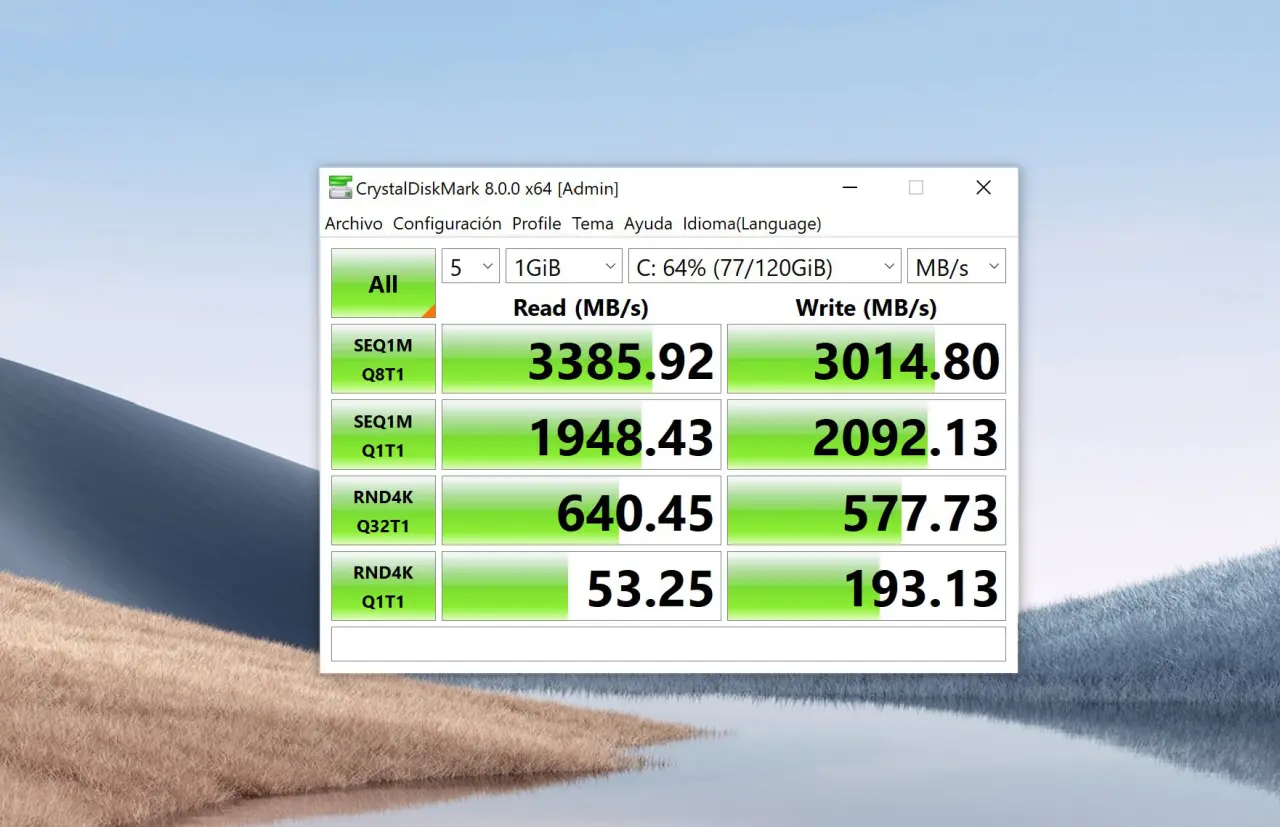The image size is (1280, 827).
Task: Expand the 1GiB test size dropdown
Action: coord(564,267)
